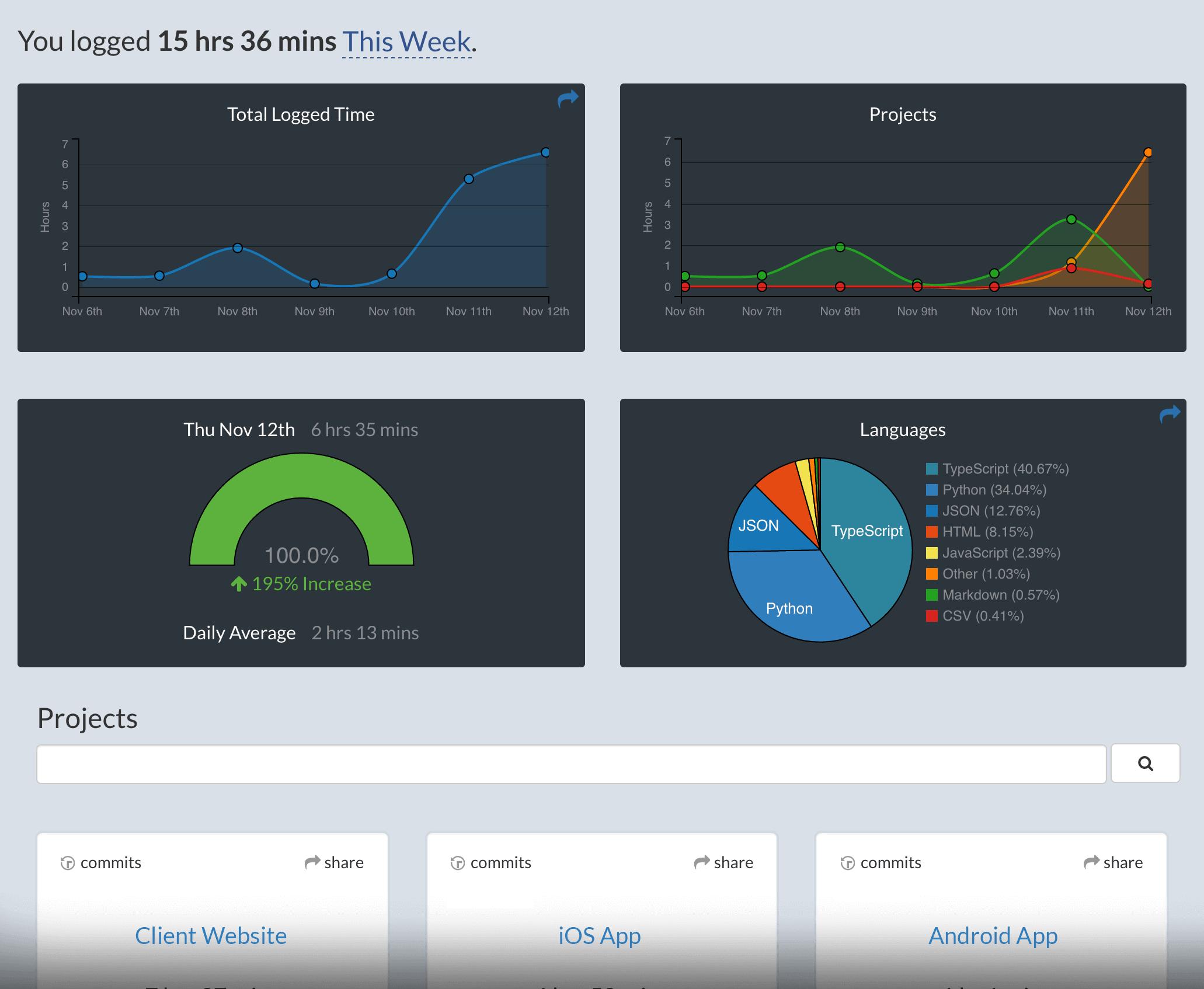The image size is (1204, 989).
Task: Click the Total Logged Time chart title
Action: click(x=301, y=114)
